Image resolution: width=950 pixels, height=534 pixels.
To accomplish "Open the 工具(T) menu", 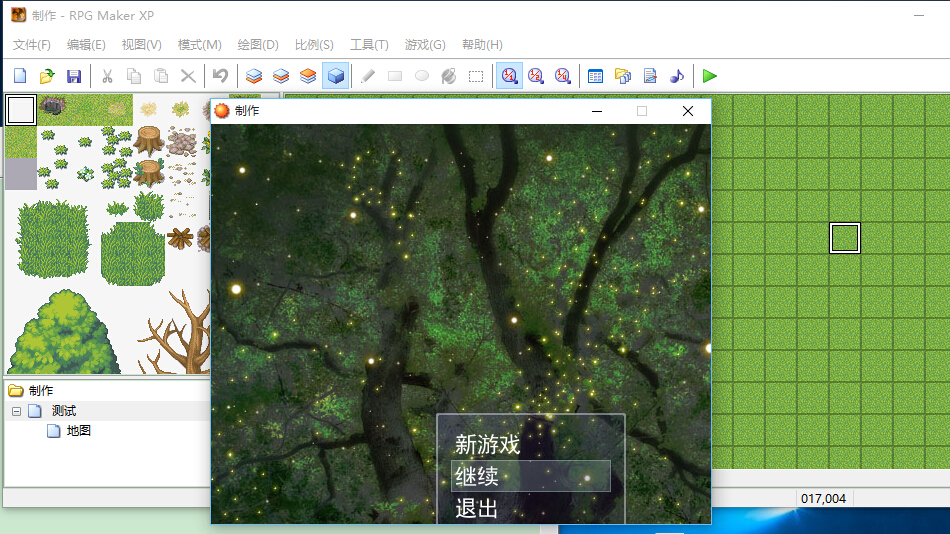I will click(369, 45).
